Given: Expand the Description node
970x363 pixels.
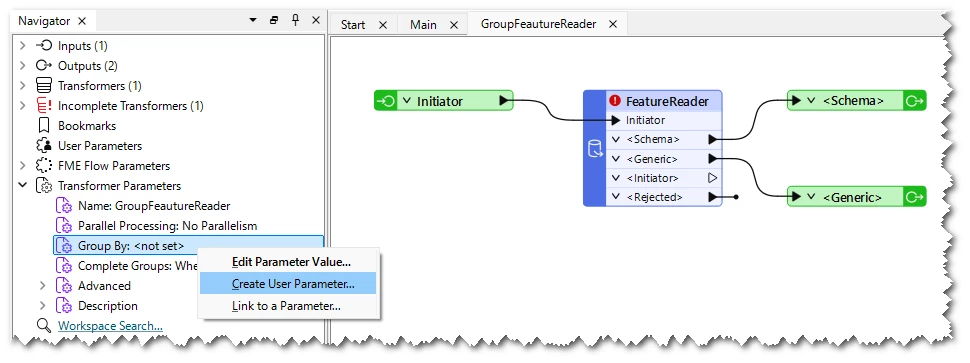Looking at the screenshot, I should point(43,305).
